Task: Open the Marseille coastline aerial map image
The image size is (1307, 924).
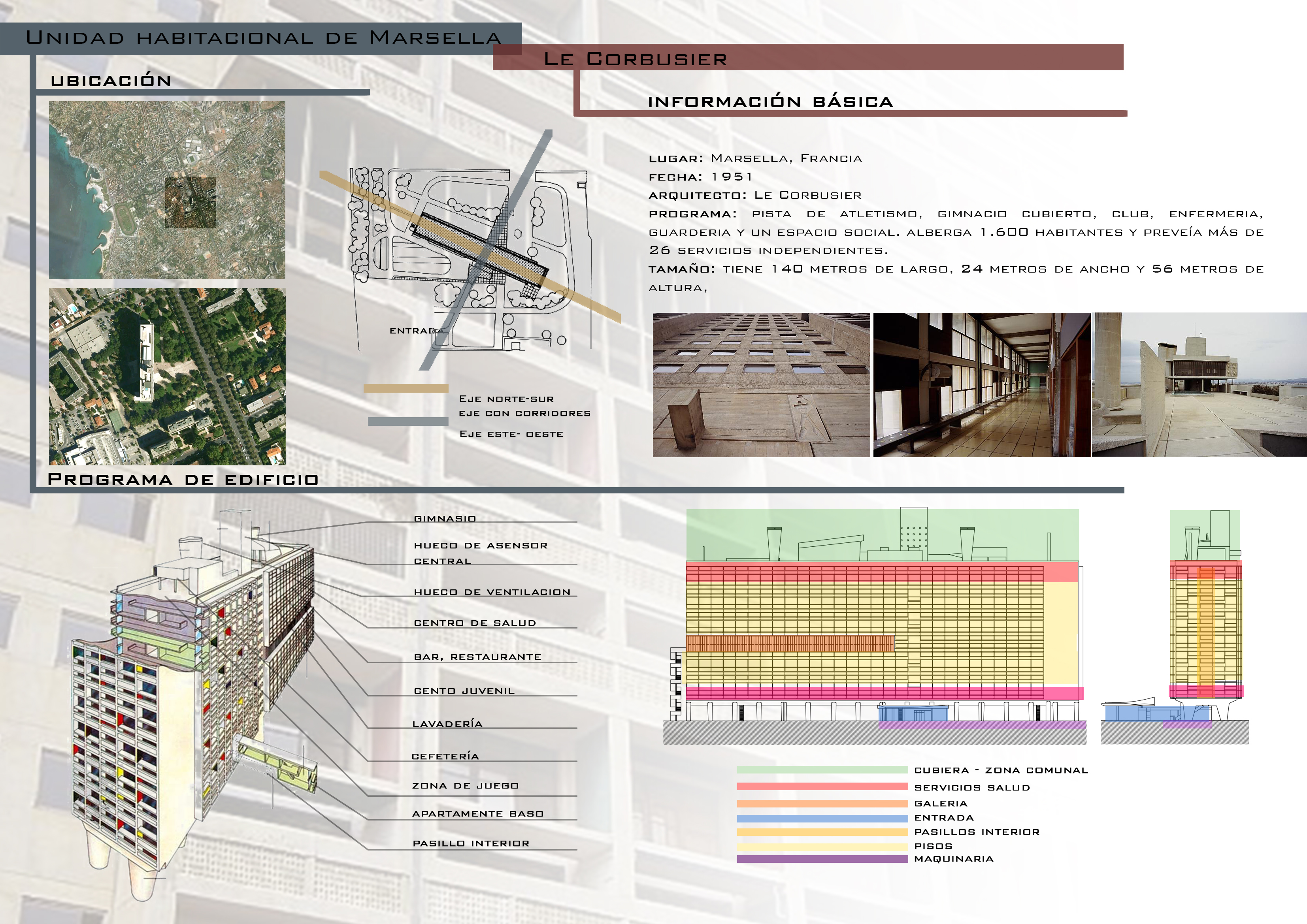Action: (x=167, y=190)
